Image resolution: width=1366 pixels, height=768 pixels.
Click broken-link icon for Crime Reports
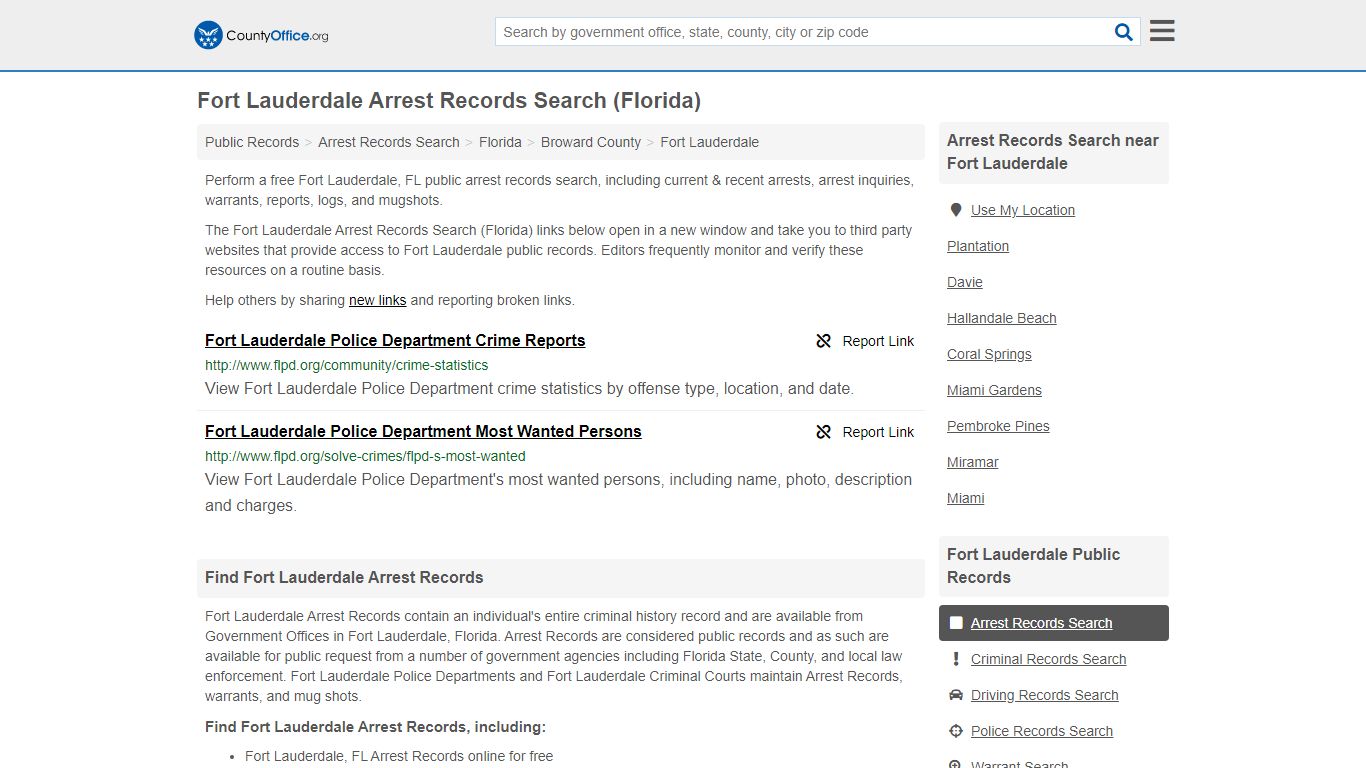point(824,341)
